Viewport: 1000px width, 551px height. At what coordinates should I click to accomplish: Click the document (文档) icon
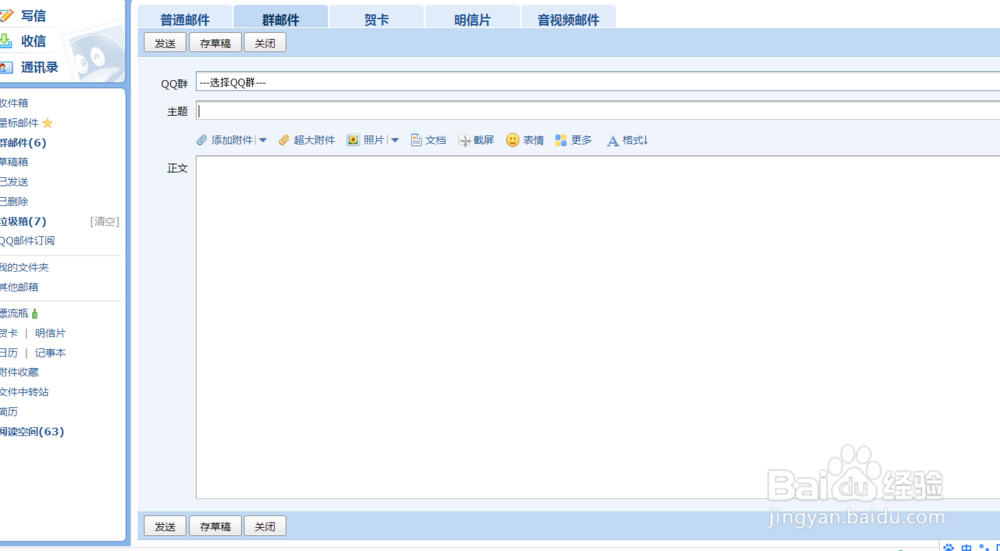click(416, 140)
